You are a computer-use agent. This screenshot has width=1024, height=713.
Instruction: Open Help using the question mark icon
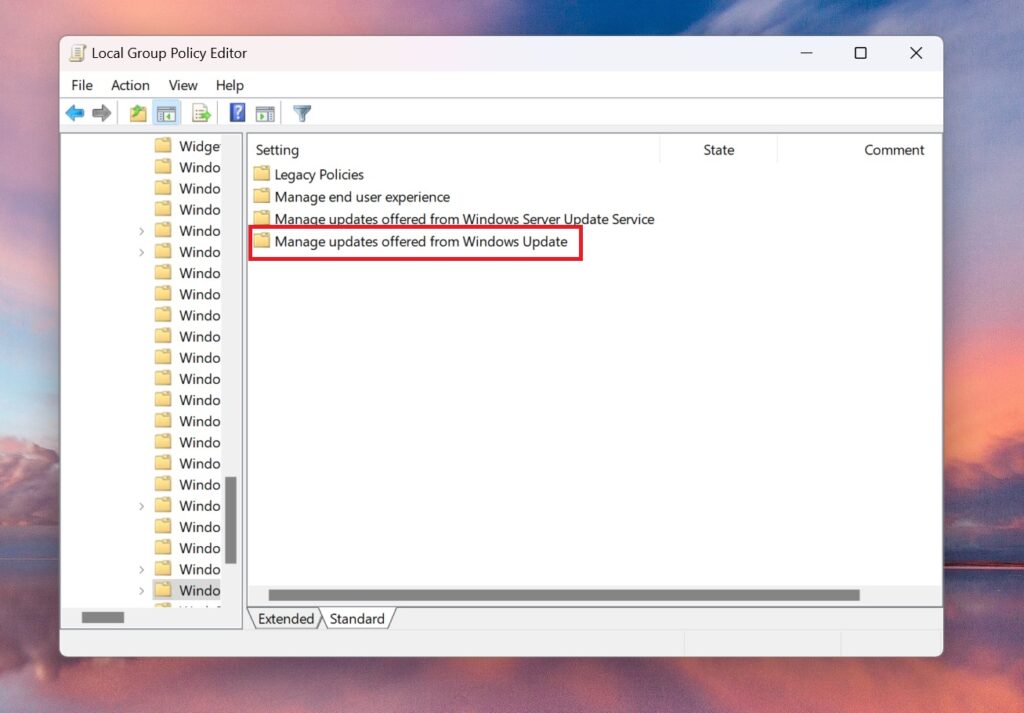[x=236, y=113]
